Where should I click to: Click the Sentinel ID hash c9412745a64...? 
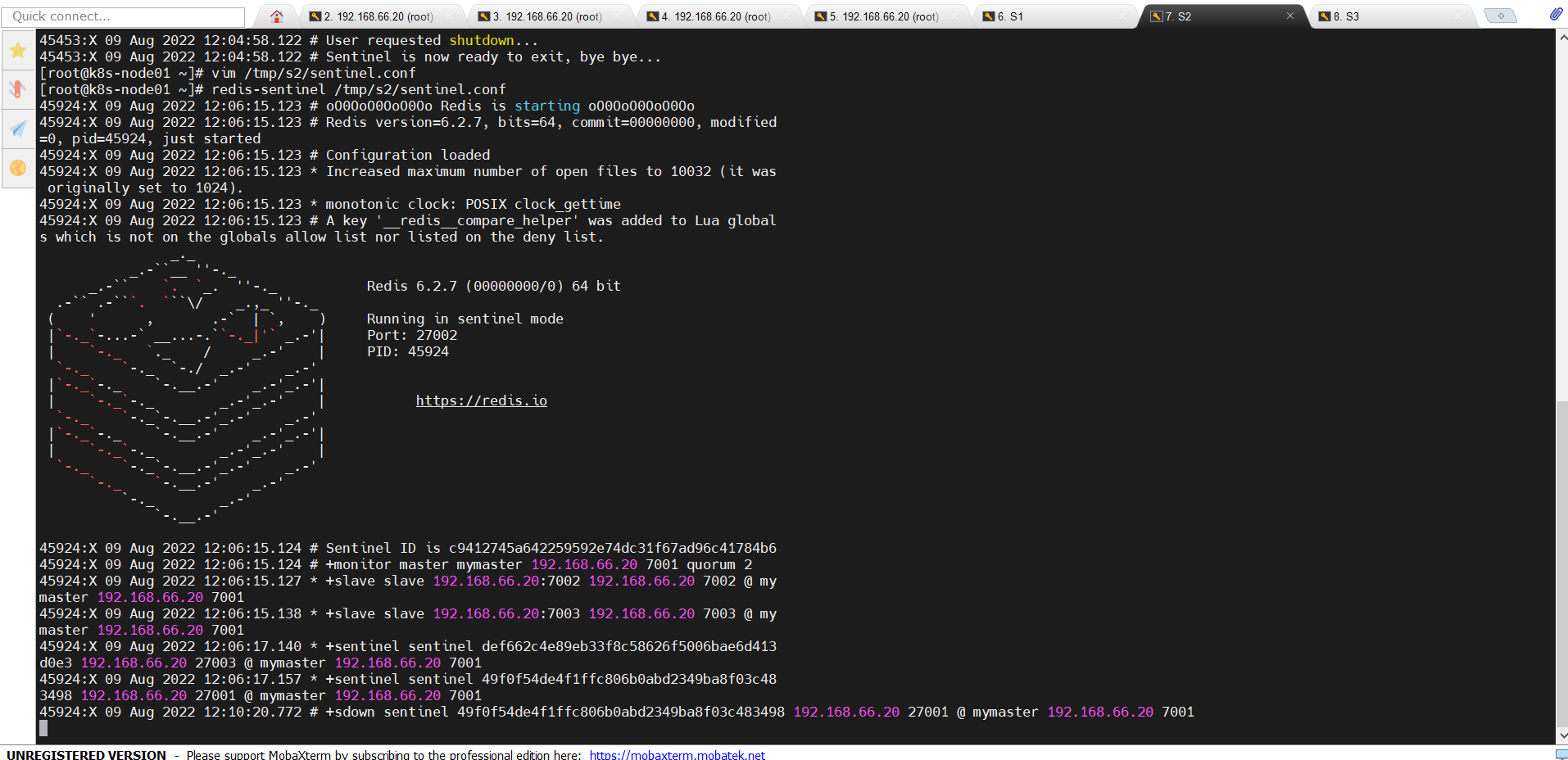coord(613,548)
